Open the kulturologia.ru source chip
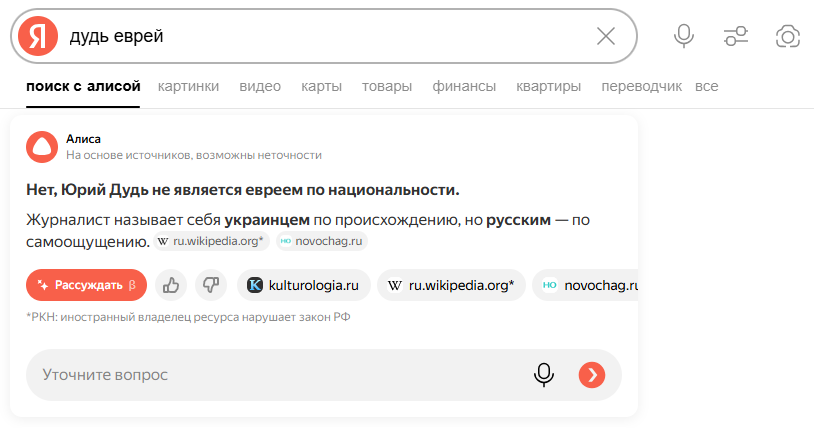Screen dimensions: 814x428 coord(304,285)
